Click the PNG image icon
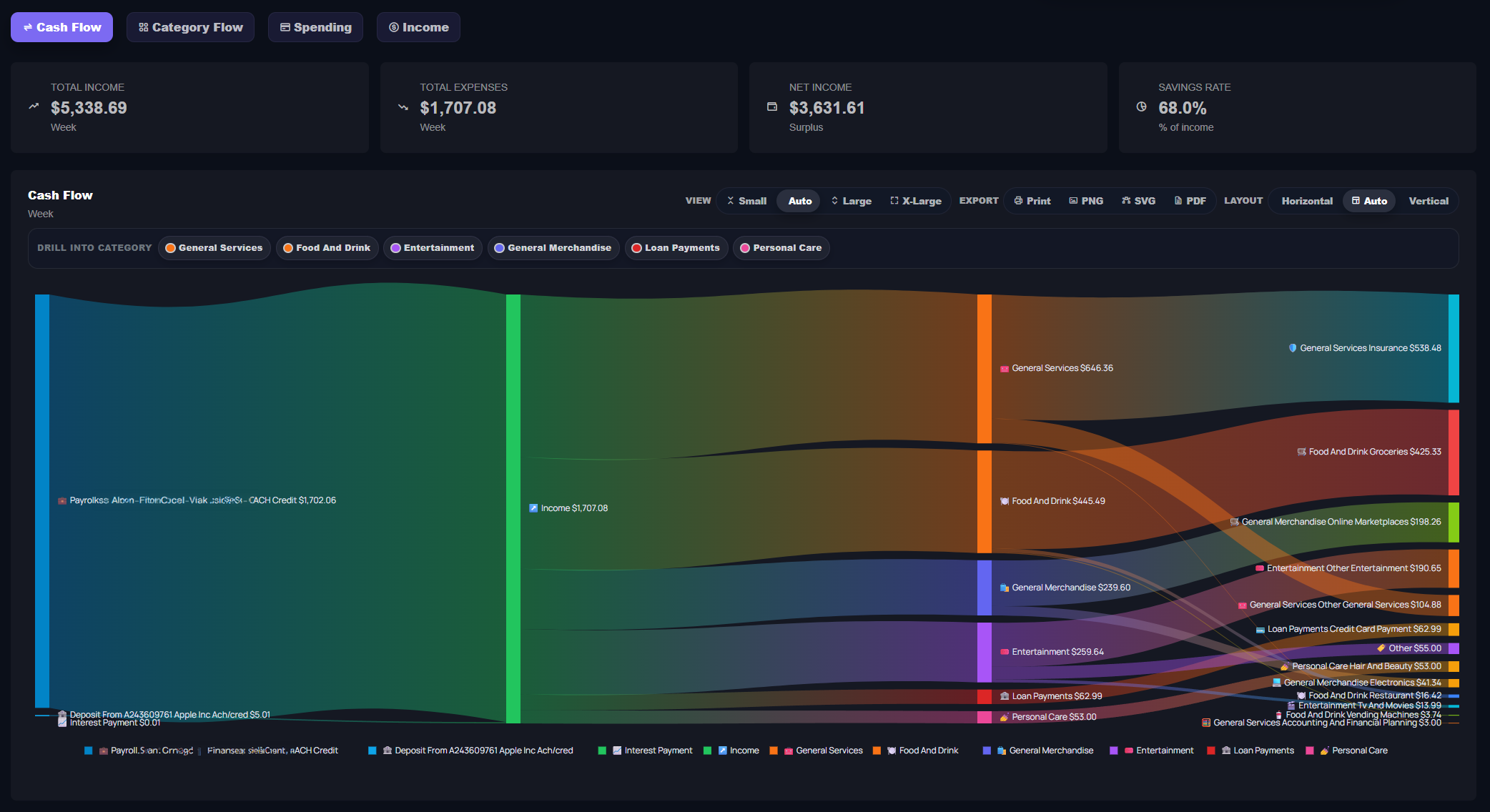The image size is (1490, 812). pyautogui.click(x=1073, y=201)
